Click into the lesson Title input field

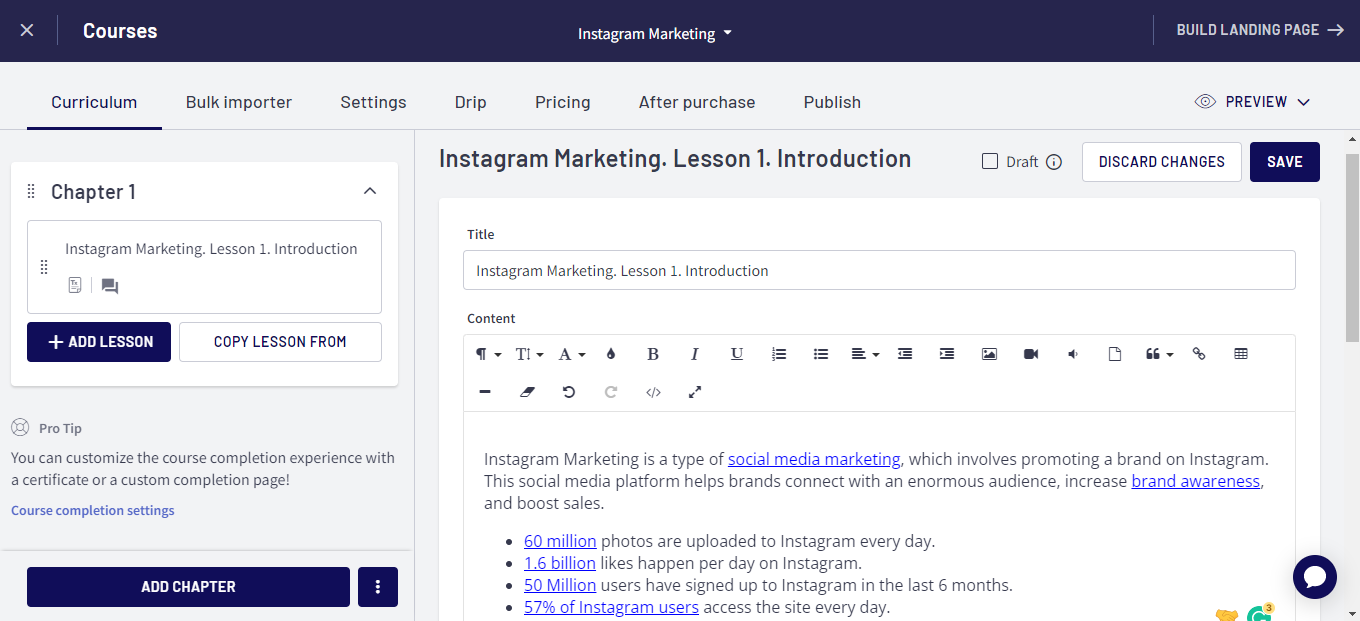coord(879,271)
